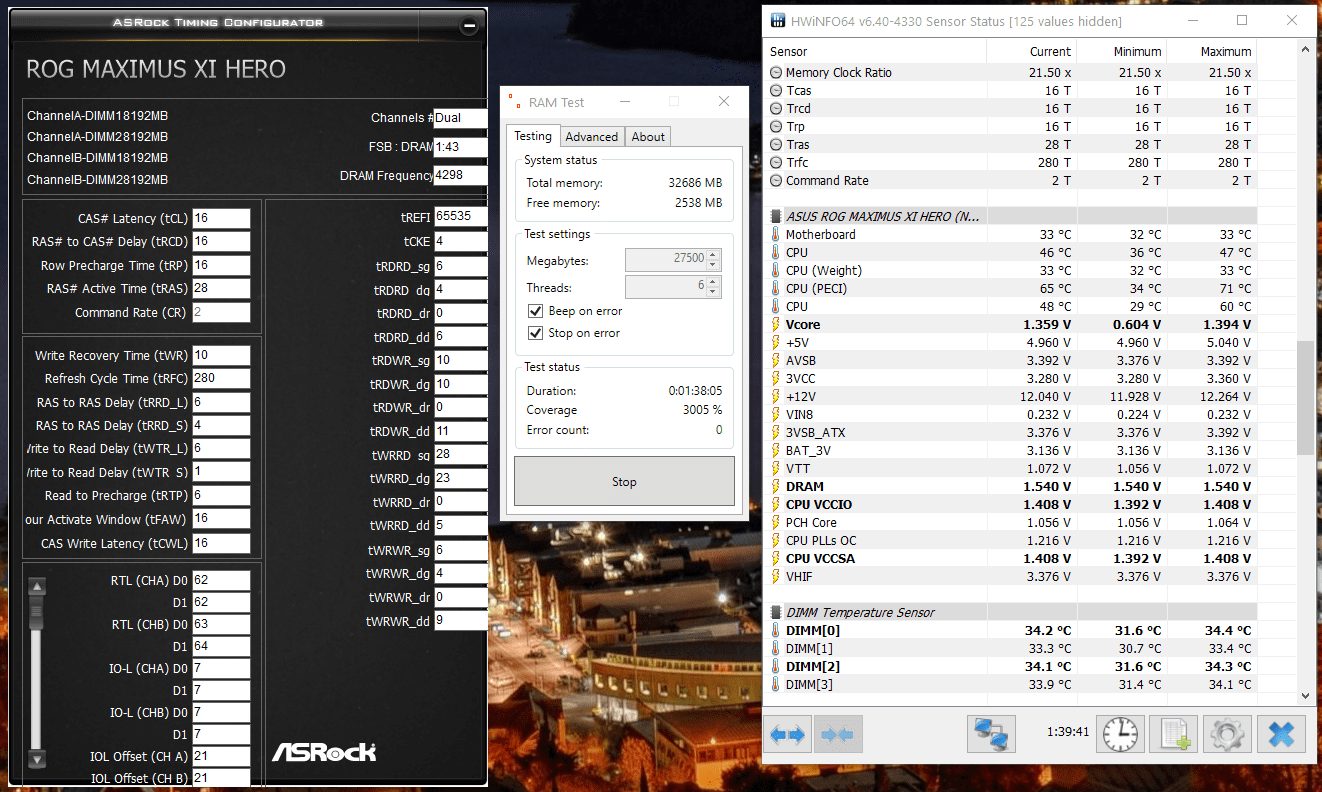Screen dimensions: 1322x792
Task: Decrease Megabytes with the stepper down arrow
Action: 712,266
